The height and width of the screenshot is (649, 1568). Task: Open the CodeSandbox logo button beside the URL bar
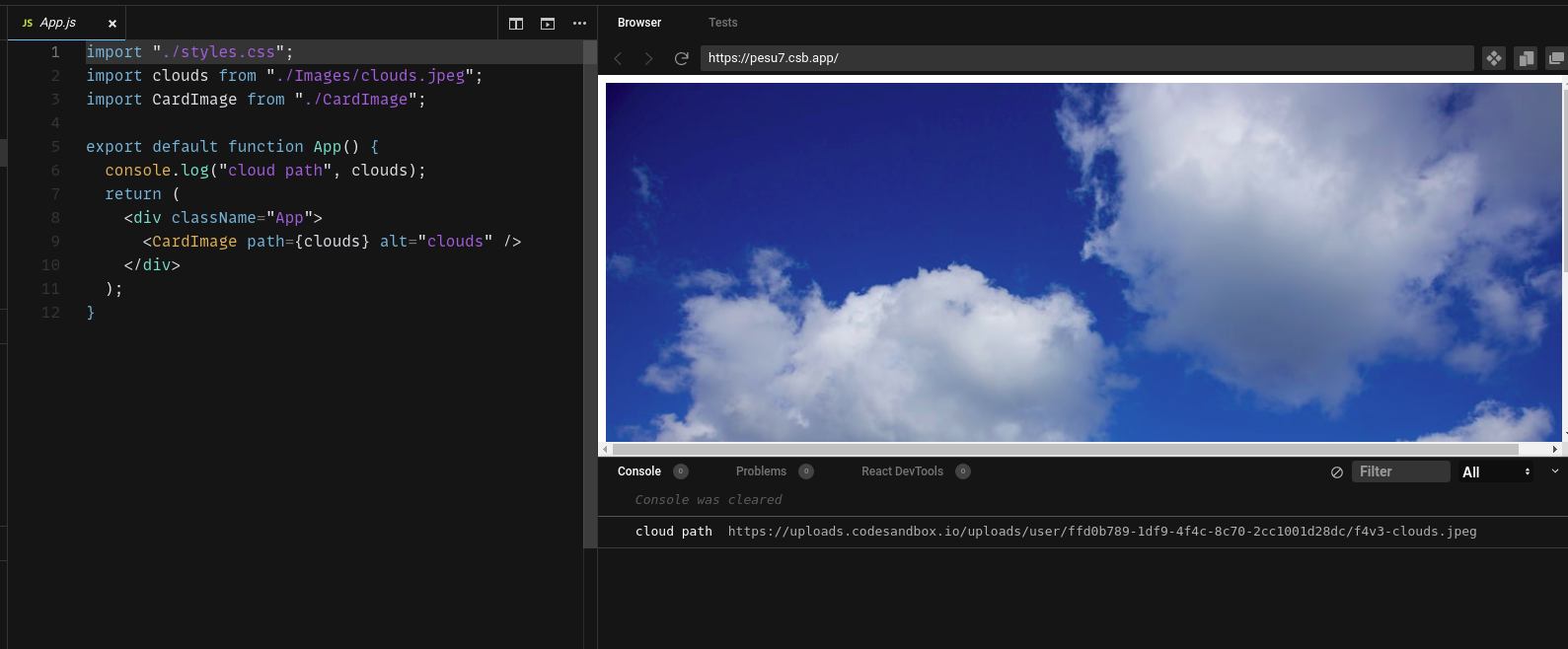tap(1494, 58)
